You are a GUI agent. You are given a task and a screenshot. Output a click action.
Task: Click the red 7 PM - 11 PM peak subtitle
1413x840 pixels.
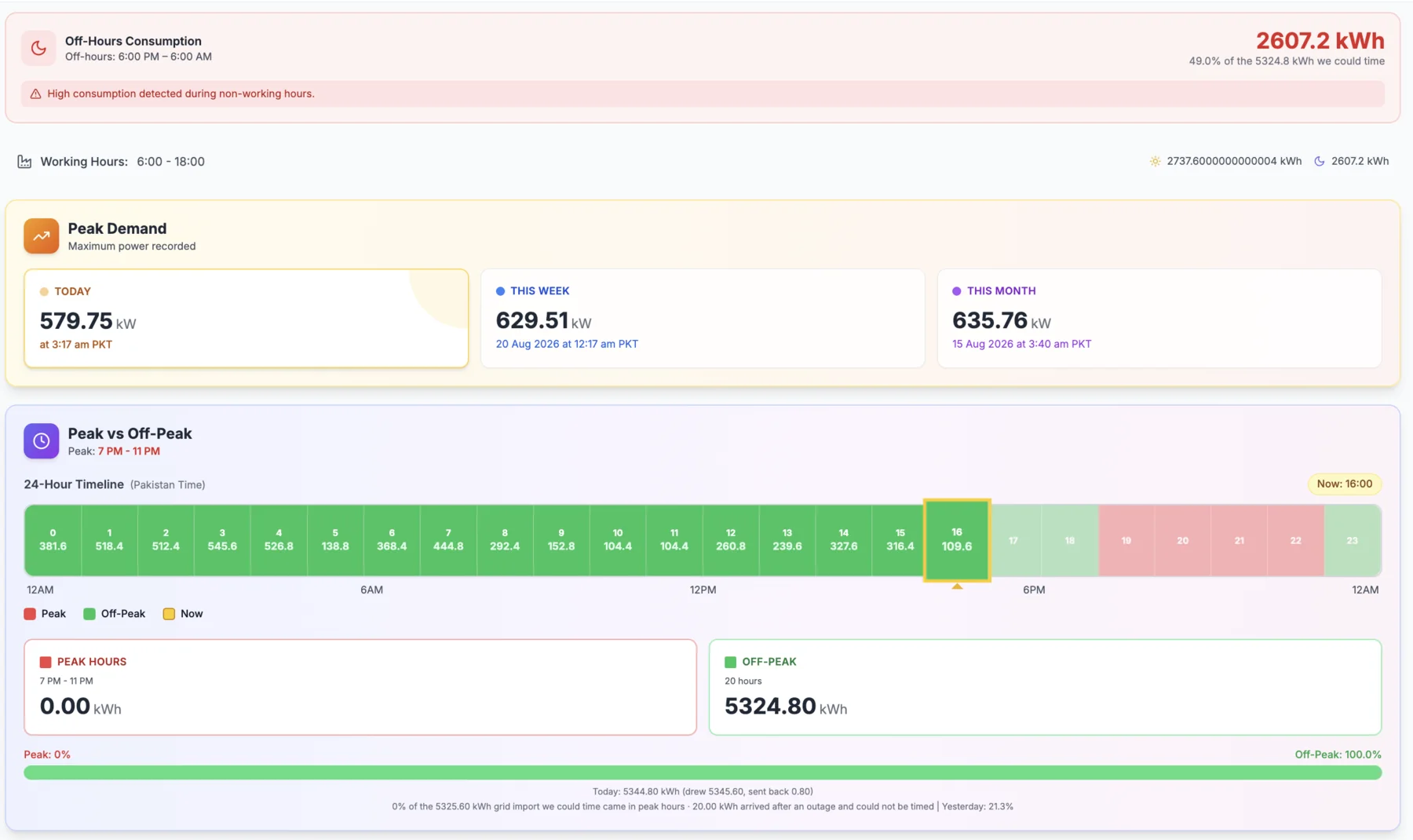129,451
